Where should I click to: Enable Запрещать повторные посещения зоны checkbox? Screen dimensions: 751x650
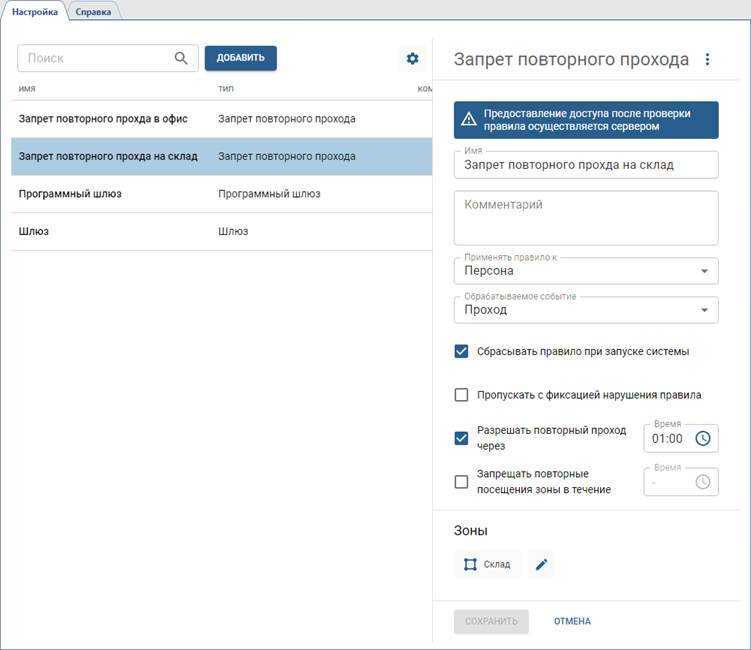461,482
